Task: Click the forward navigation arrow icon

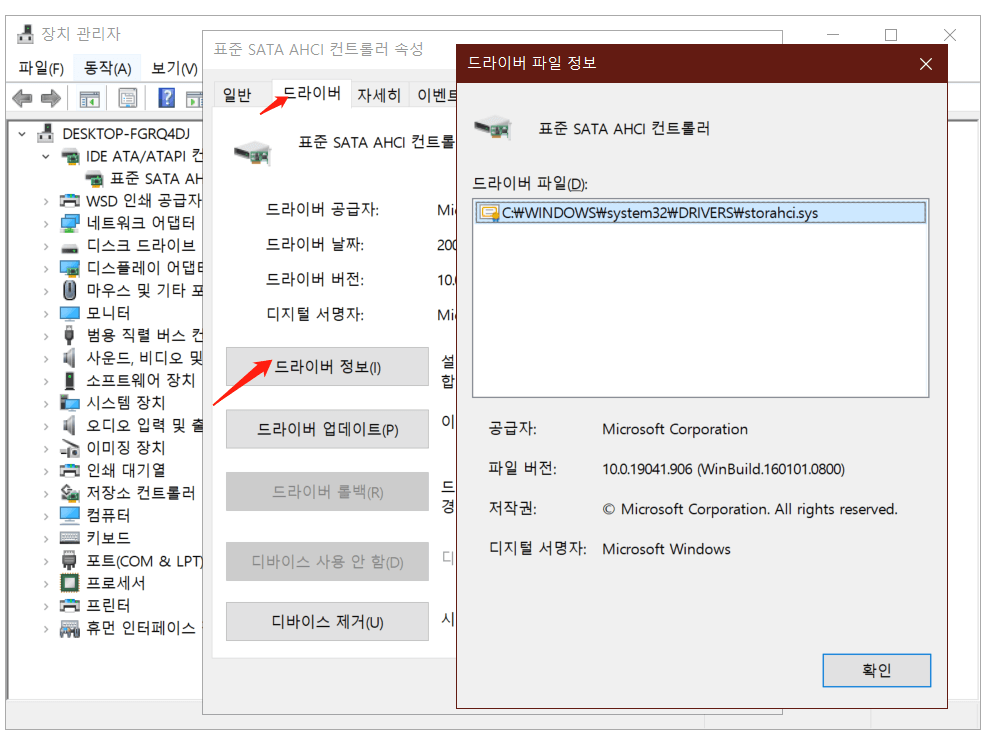Action: pyautogui.click(x=50, y=97)
